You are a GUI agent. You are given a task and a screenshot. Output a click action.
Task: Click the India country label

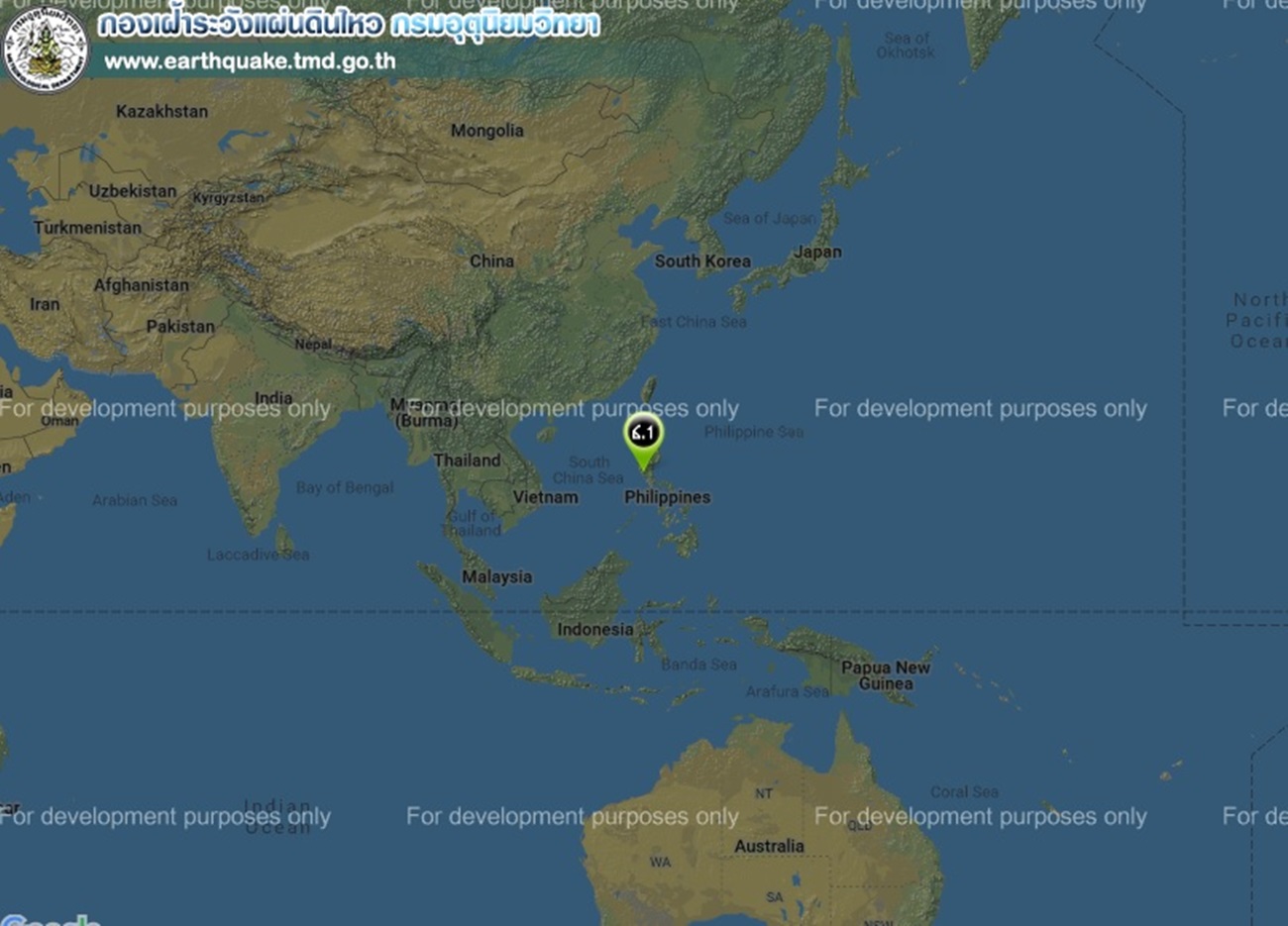(273, 398)
